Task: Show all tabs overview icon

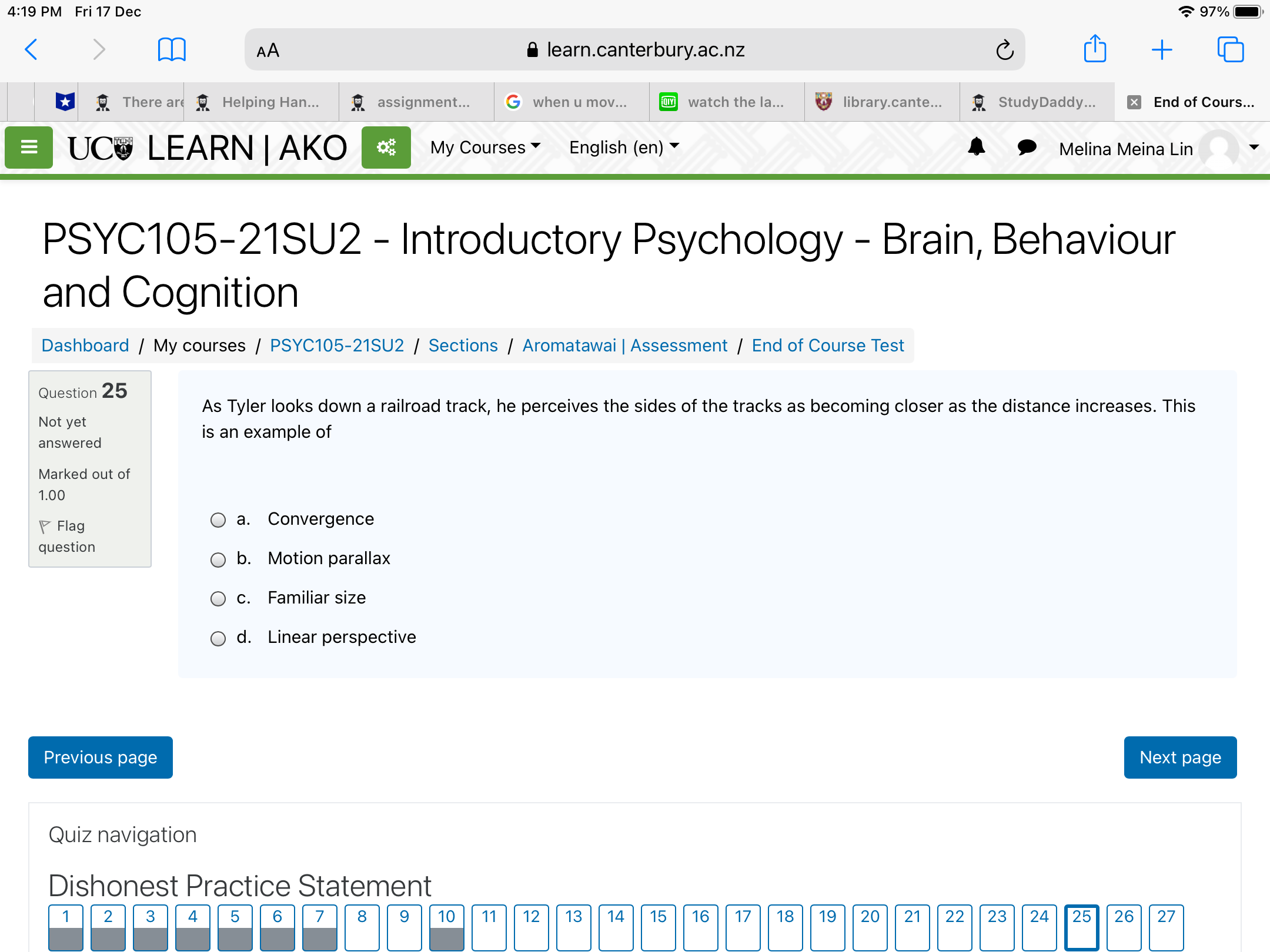Action: click(1230, 50)
